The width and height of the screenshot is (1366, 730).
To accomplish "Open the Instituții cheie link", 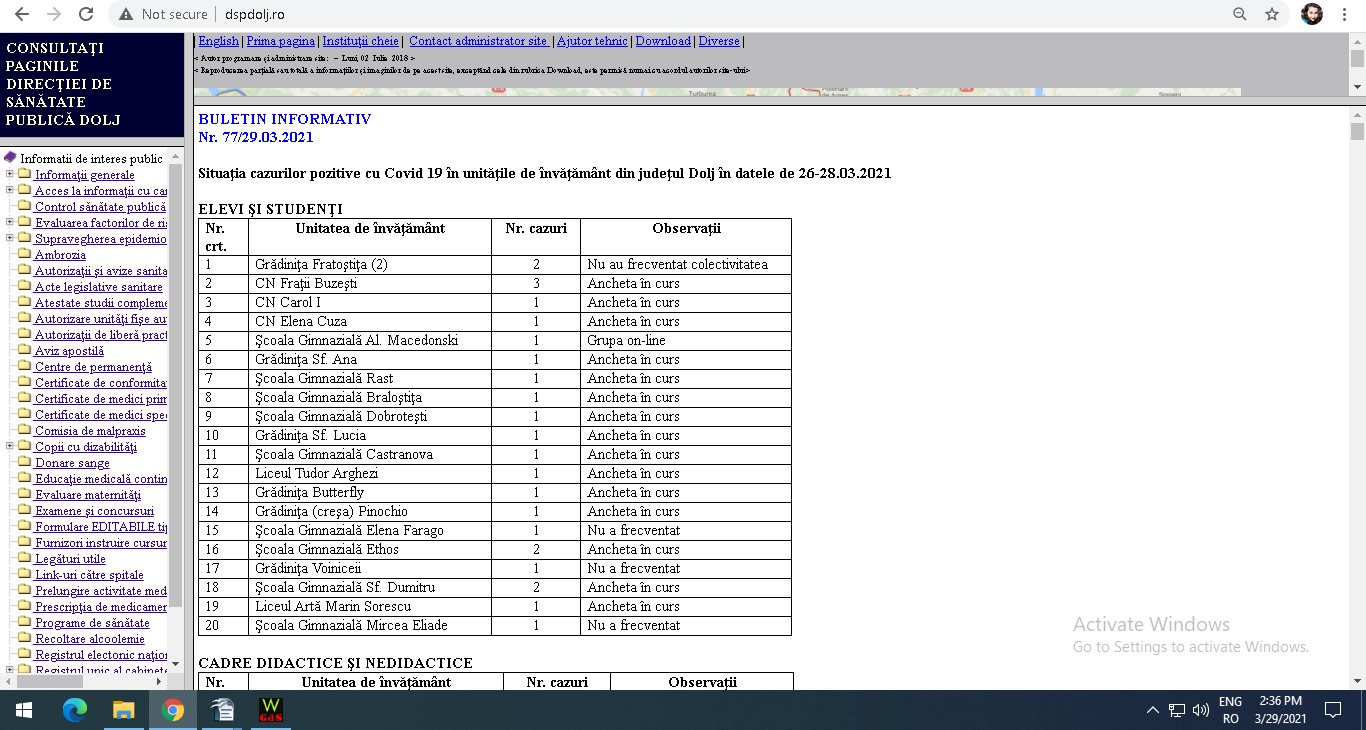I will point(360,41).
